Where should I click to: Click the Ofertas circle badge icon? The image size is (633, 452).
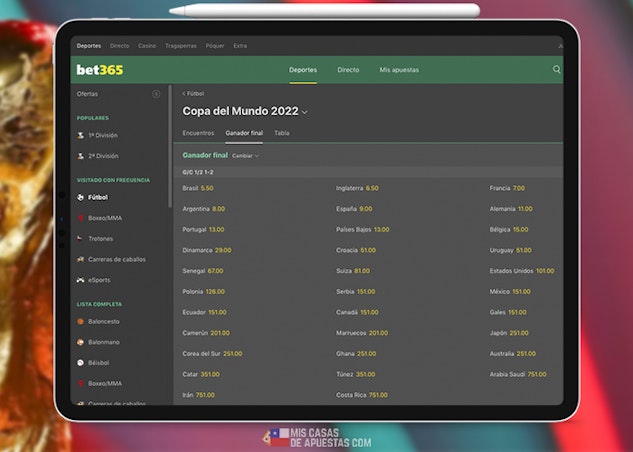point(156,94)
